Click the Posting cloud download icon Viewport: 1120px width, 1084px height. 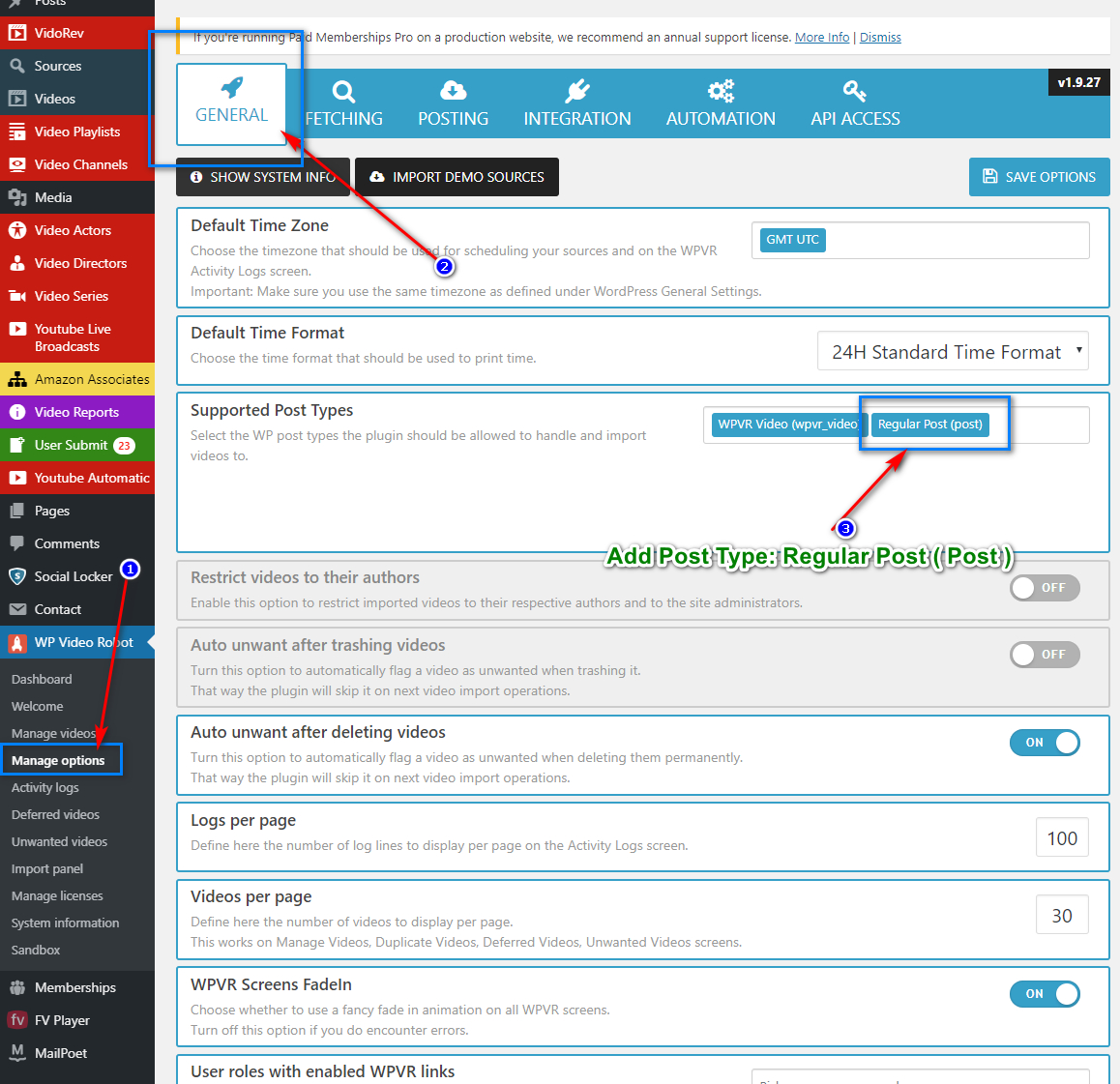[x=453, y=91]
